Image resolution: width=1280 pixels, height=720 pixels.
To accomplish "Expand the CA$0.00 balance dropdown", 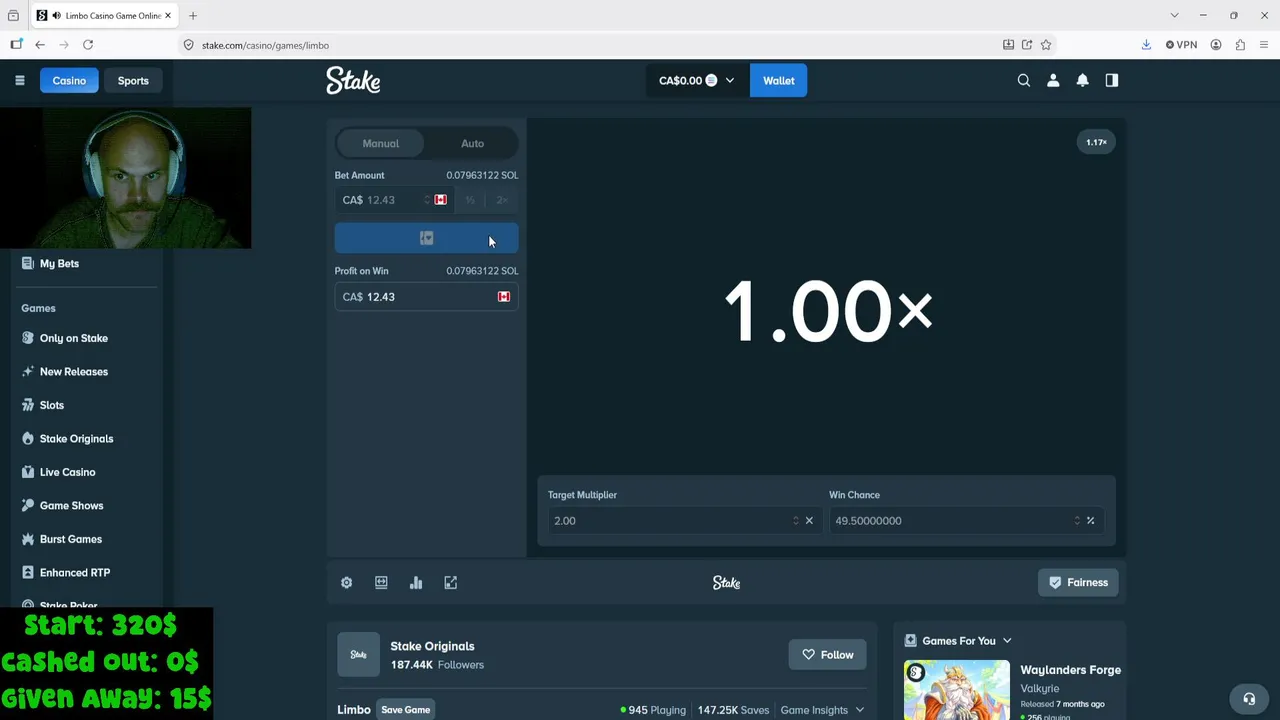I will (696, 81).
